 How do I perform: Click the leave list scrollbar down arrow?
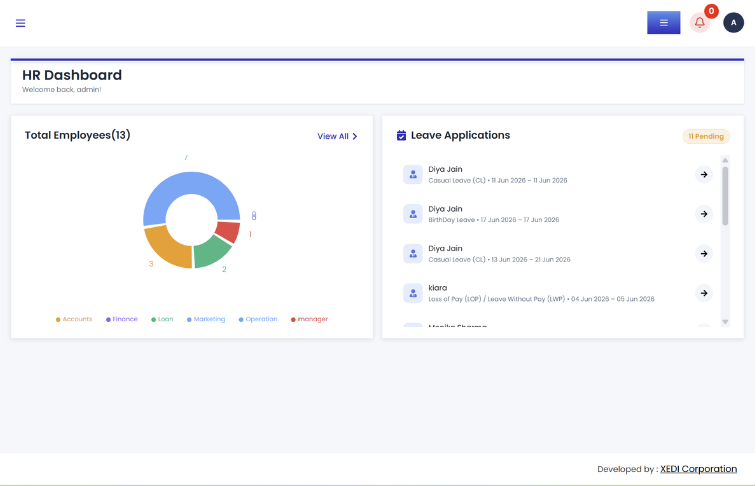click(725, 322)
